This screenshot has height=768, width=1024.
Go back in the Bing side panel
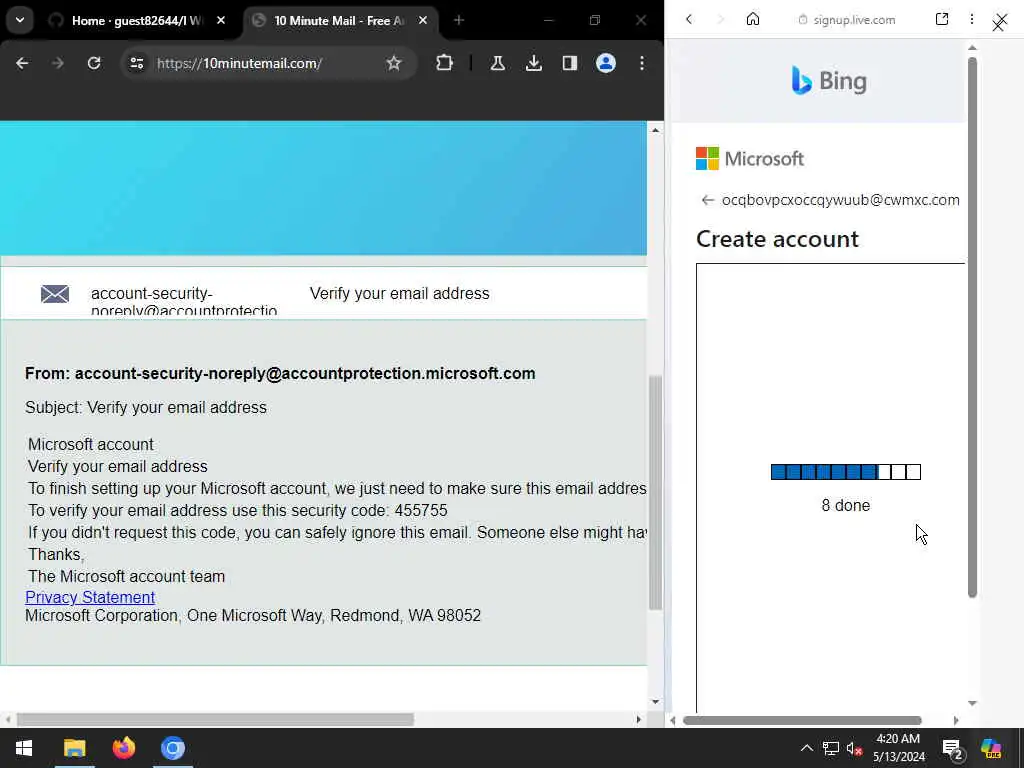689,20
